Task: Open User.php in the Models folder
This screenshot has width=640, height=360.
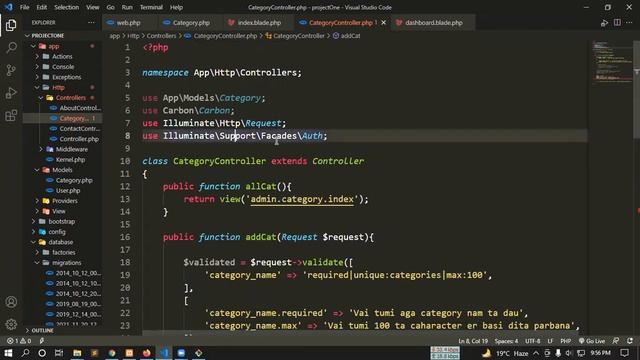Action: (68, 191)
